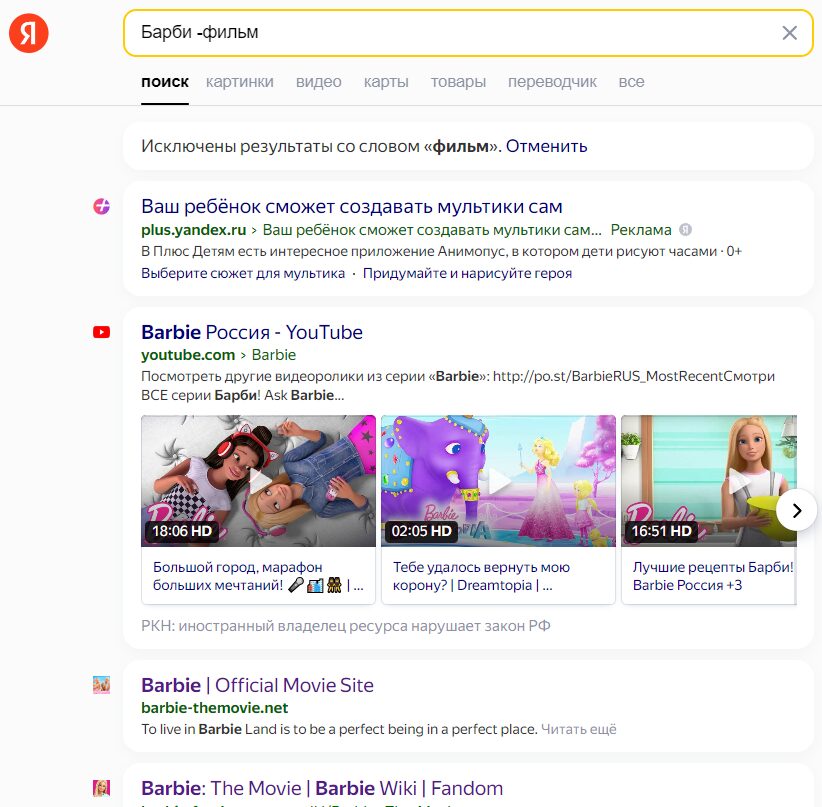Expand snippet with Читать ещё
The width and height of the screenshot is (822, 807).
point(578,729)
